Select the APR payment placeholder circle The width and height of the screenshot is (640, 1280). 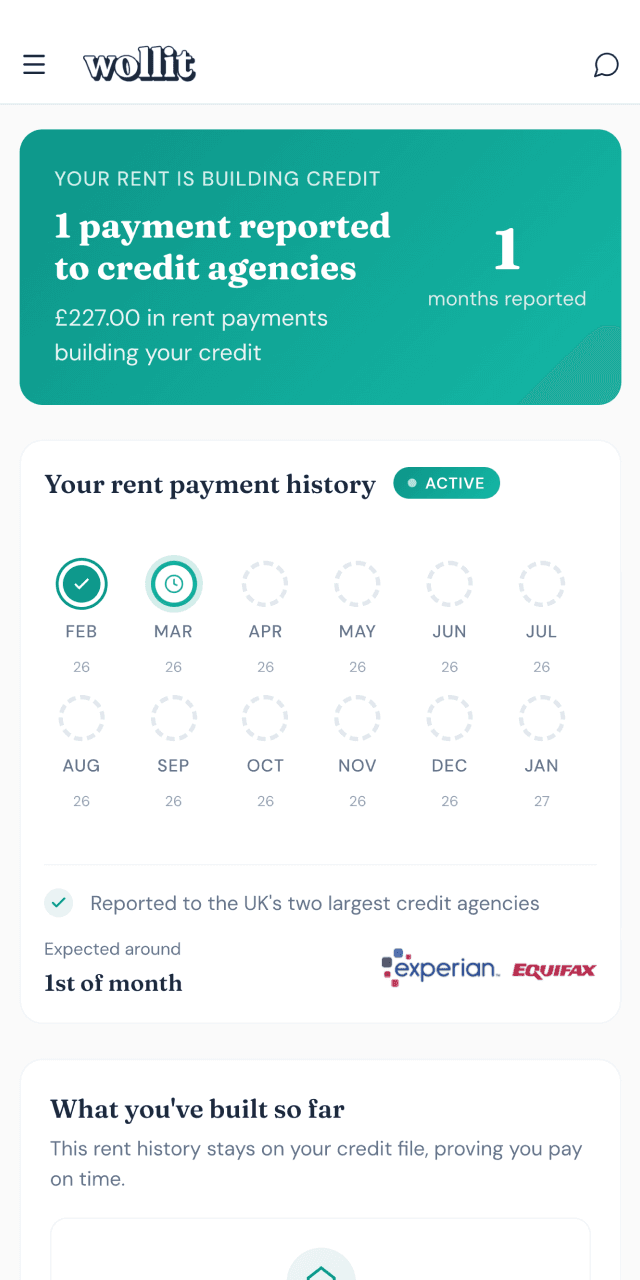pyautogui.click(x=265, y=583)
